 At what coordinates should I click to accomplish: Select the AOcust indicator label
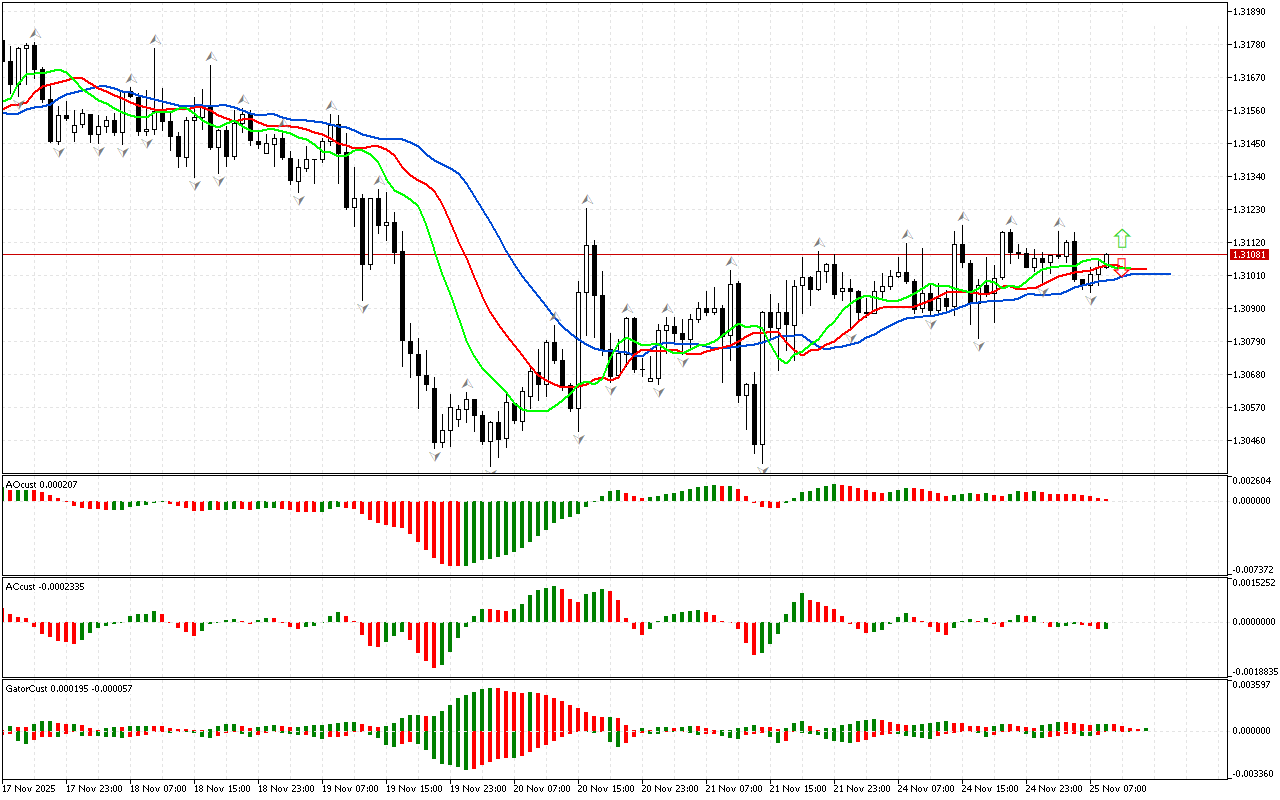tap(42, 485)
